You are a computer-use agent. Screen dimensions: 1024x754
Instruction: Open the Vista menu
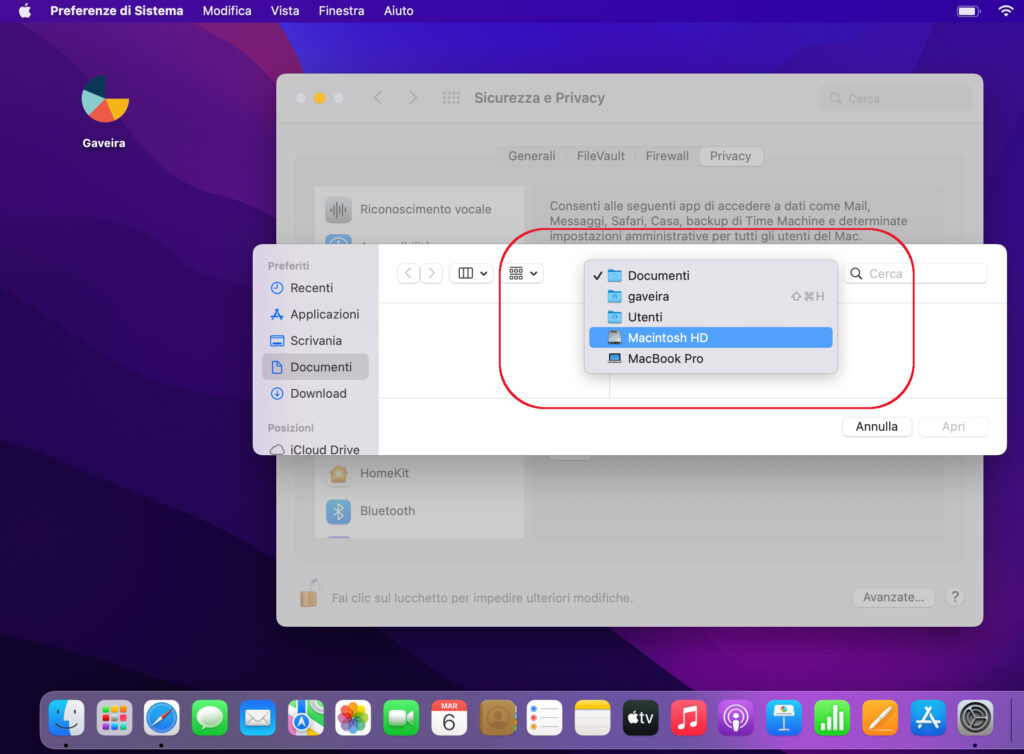[285, 10]
